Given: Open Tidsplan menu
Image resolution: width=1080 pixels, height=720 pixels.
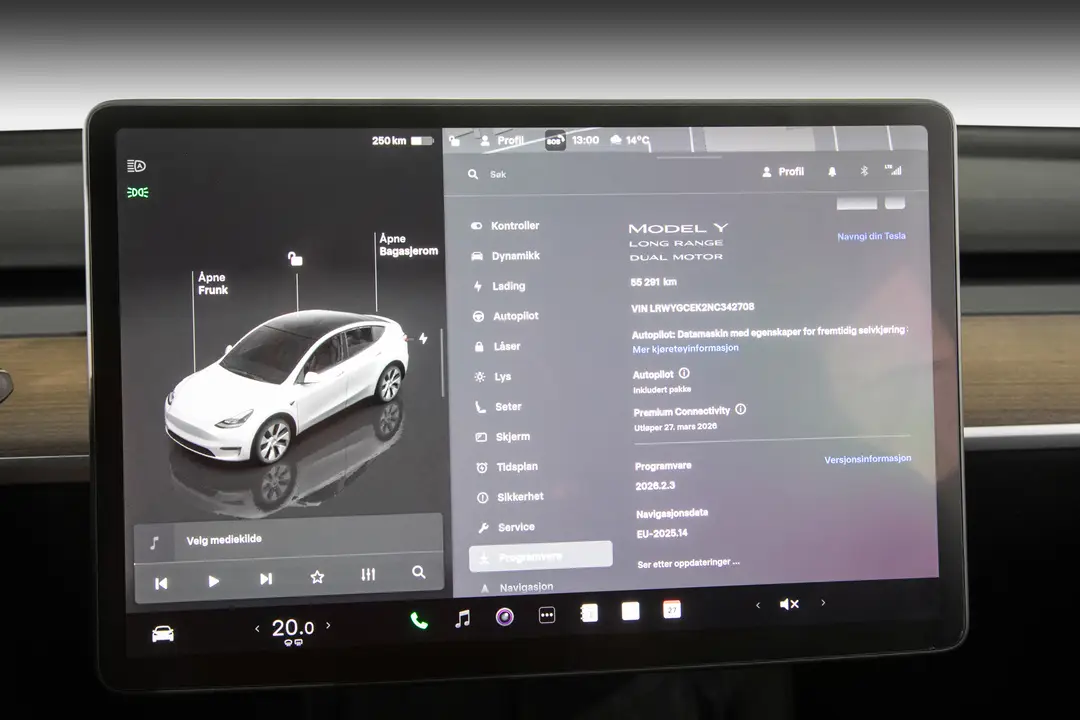Looking at the screenshot, I should coord(508,467).
